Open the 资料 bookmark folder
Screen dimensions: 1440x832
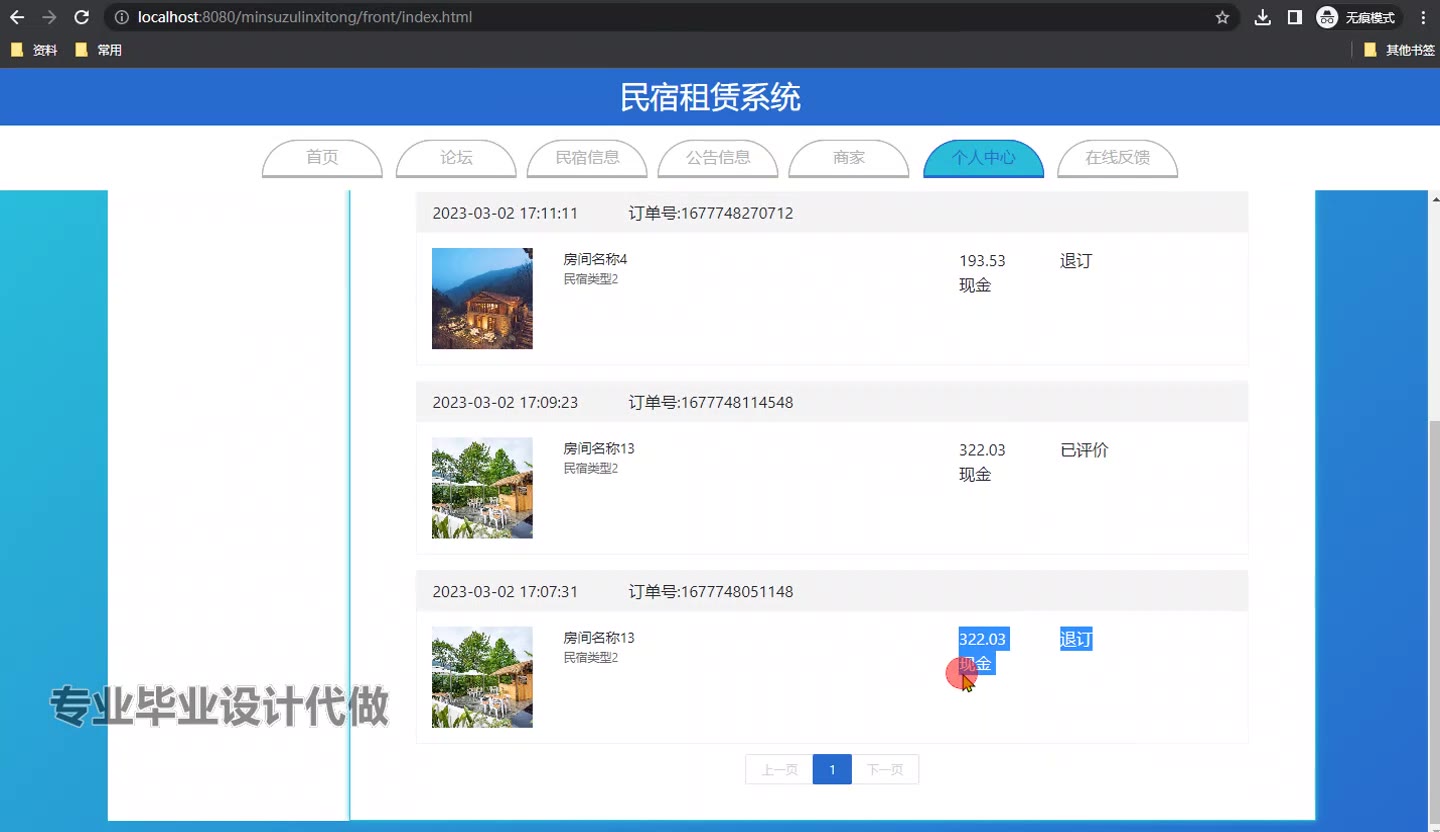tap(34, 50)
